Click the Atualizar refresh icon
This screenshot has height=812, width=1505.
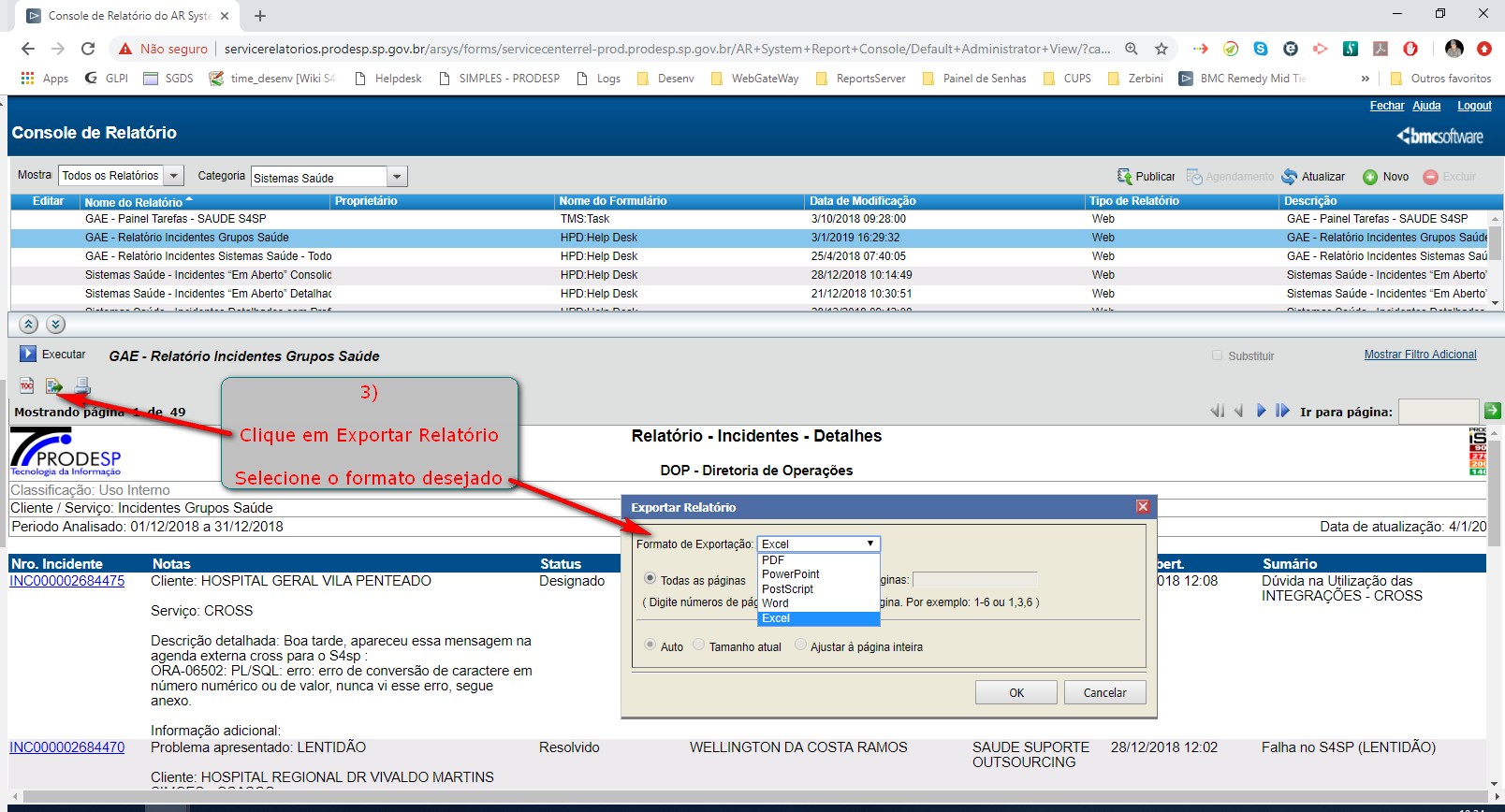(x=1290, y=177)
